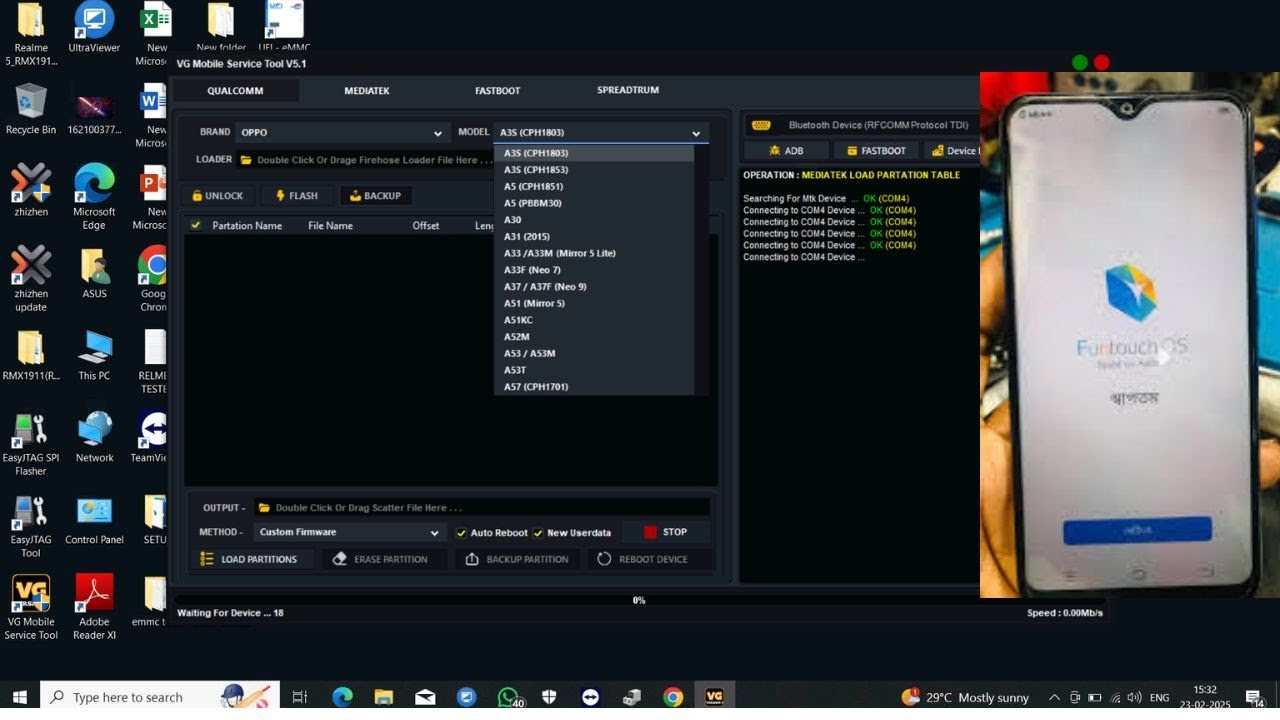Select A57 (CPH1701) in model list
This screenshot has height=720, width=1280.
[594, 387]
